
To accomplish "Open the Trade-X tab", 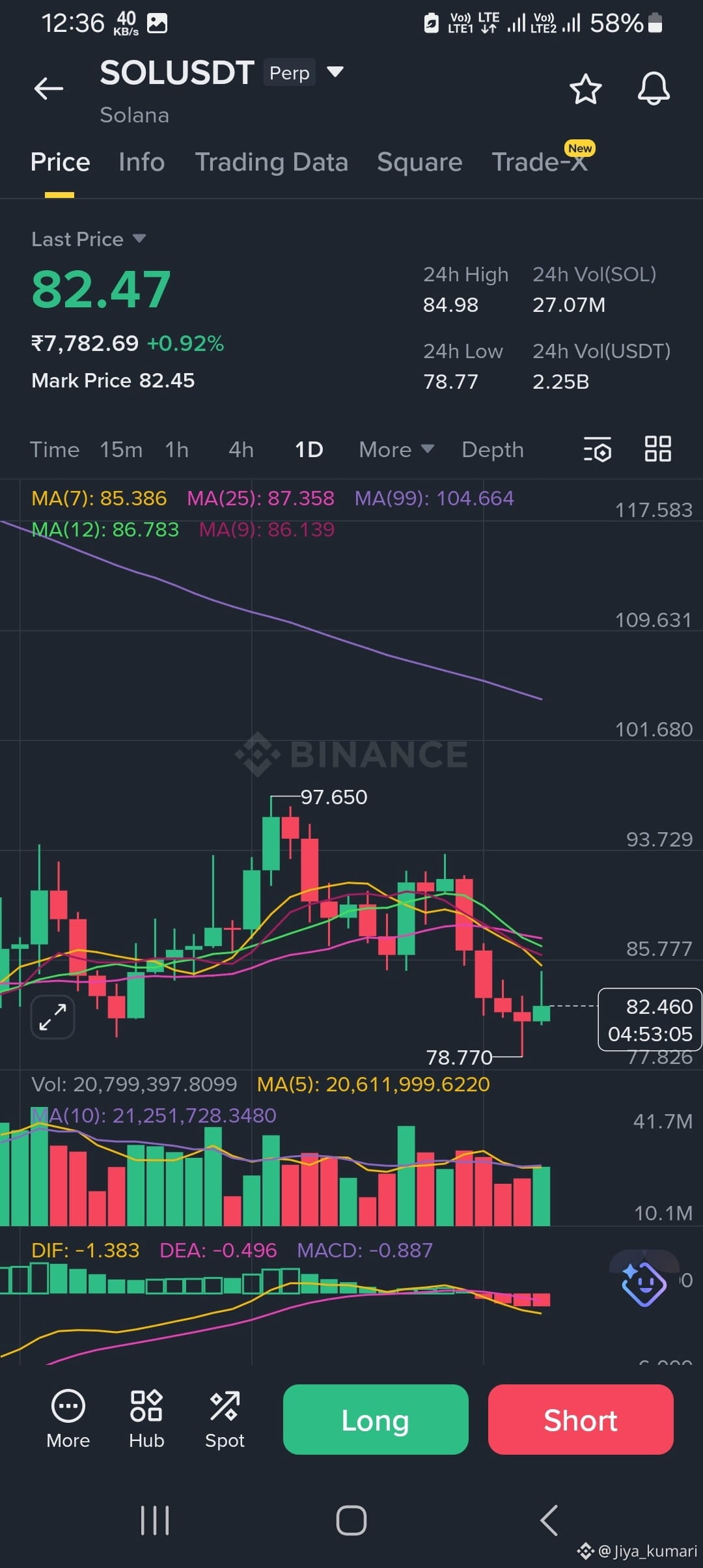I will pyautogui.click(x=540, y=162).
